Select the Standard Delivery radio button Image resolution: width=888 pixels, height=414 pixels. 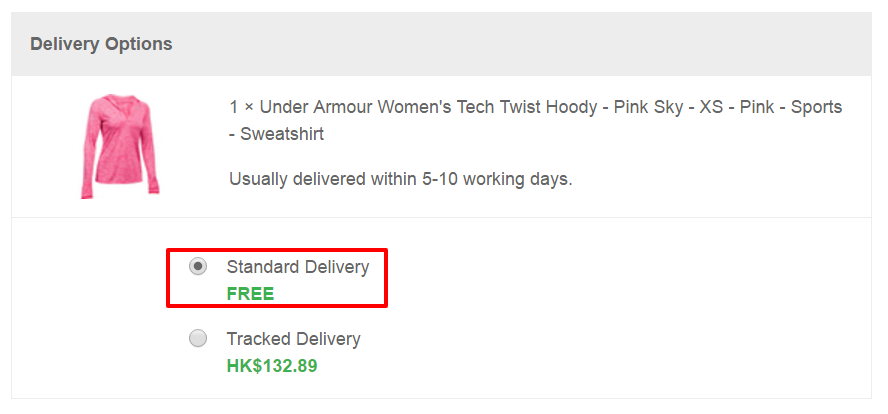(x=198, y=266)
